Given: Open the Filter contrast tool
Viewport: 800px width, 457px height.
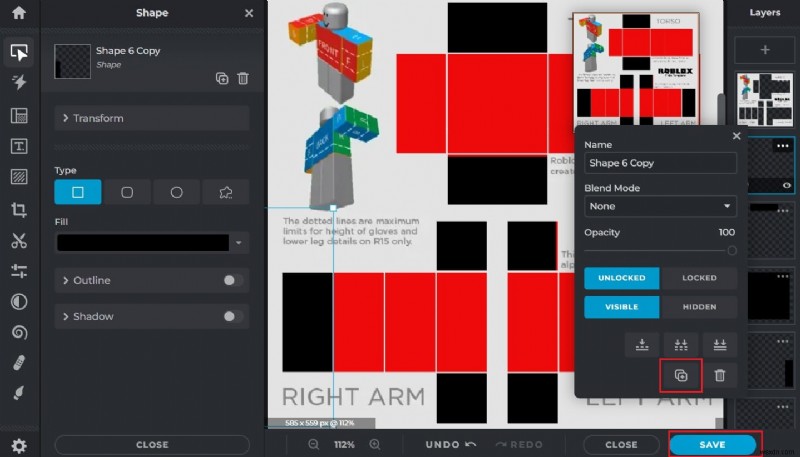Looking at the screenshot, I should point(19,301).
